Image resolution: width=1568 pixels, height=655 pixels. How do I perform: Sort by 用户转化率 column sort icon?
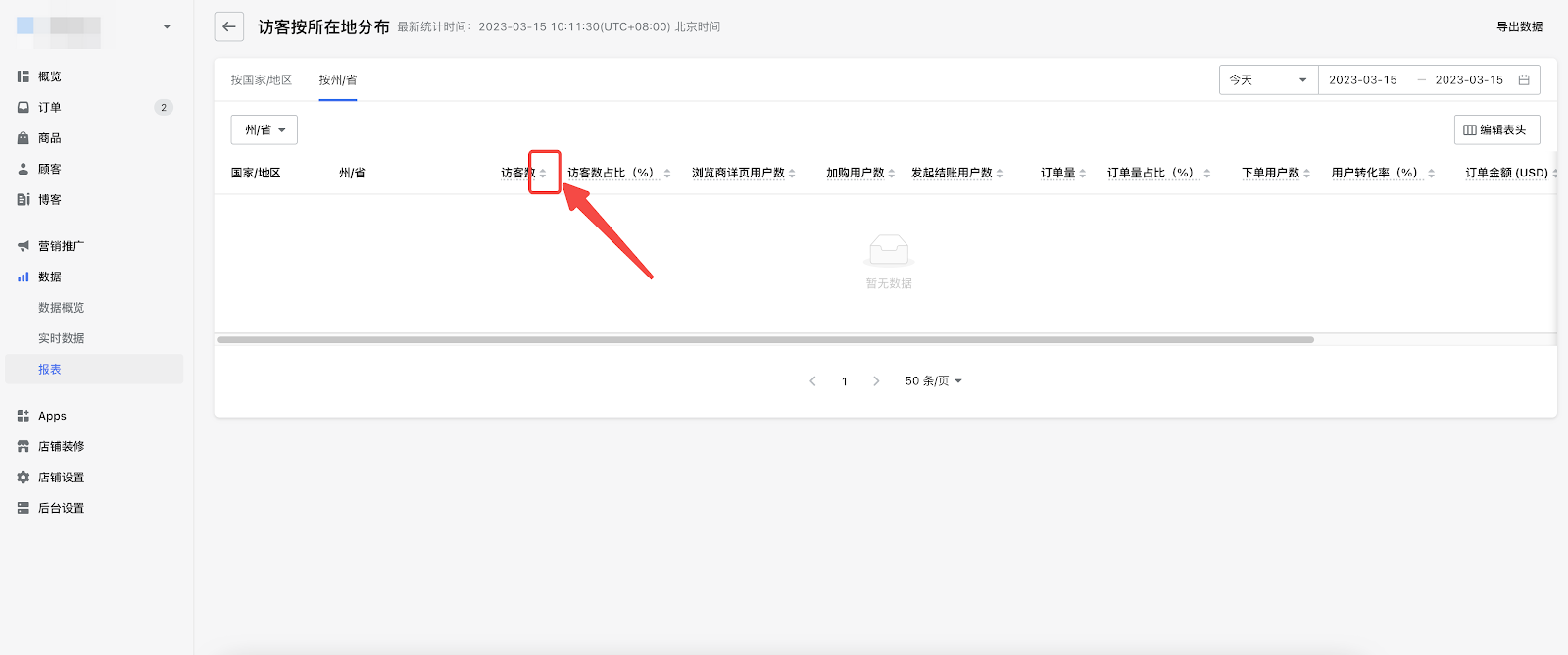pyautogui.click(x=1432, y=174)
